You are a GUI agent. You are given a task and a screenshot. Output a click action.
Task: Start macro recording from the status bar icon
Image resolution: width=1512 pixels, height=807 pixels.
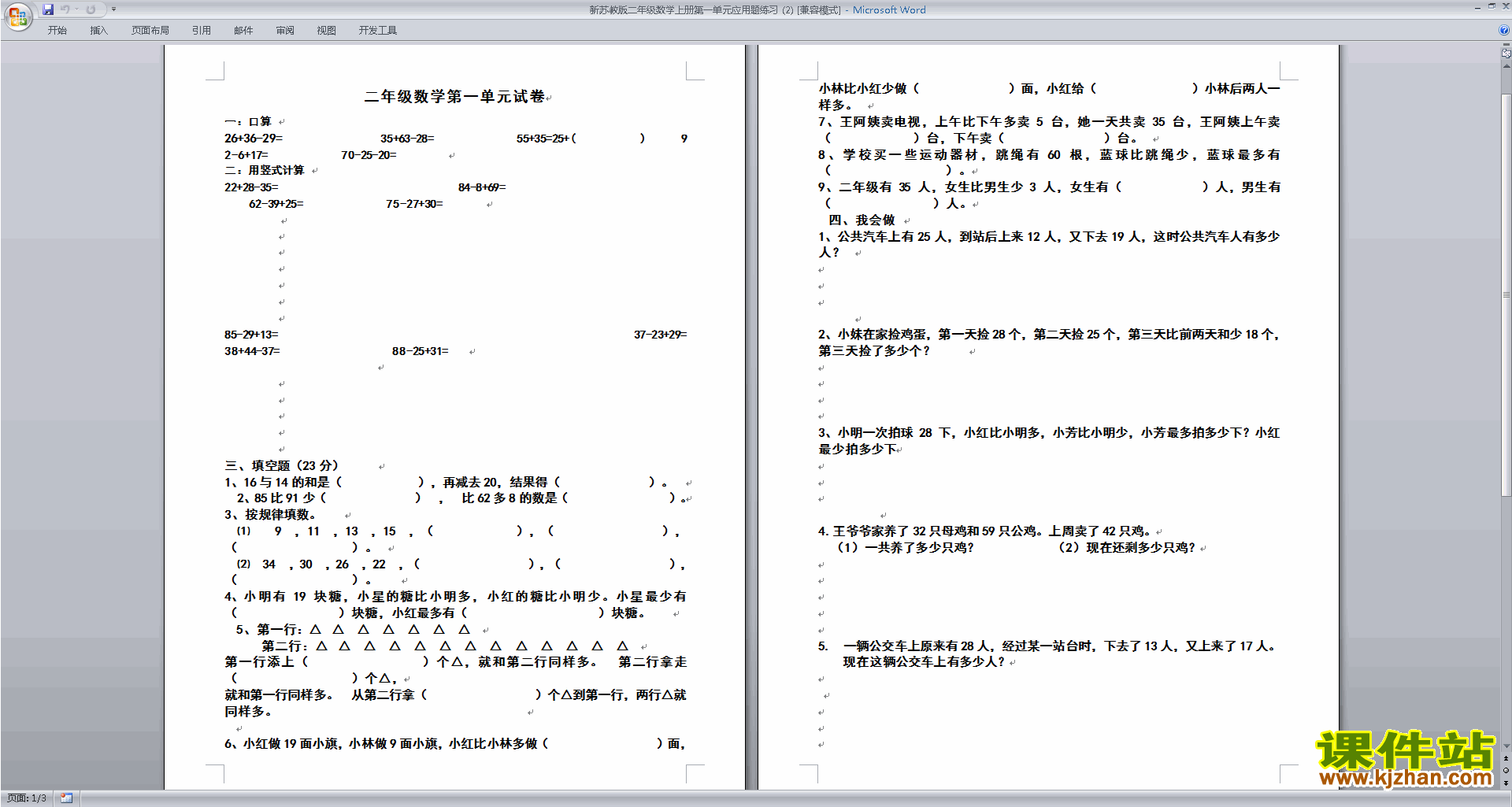coord(67,798)
